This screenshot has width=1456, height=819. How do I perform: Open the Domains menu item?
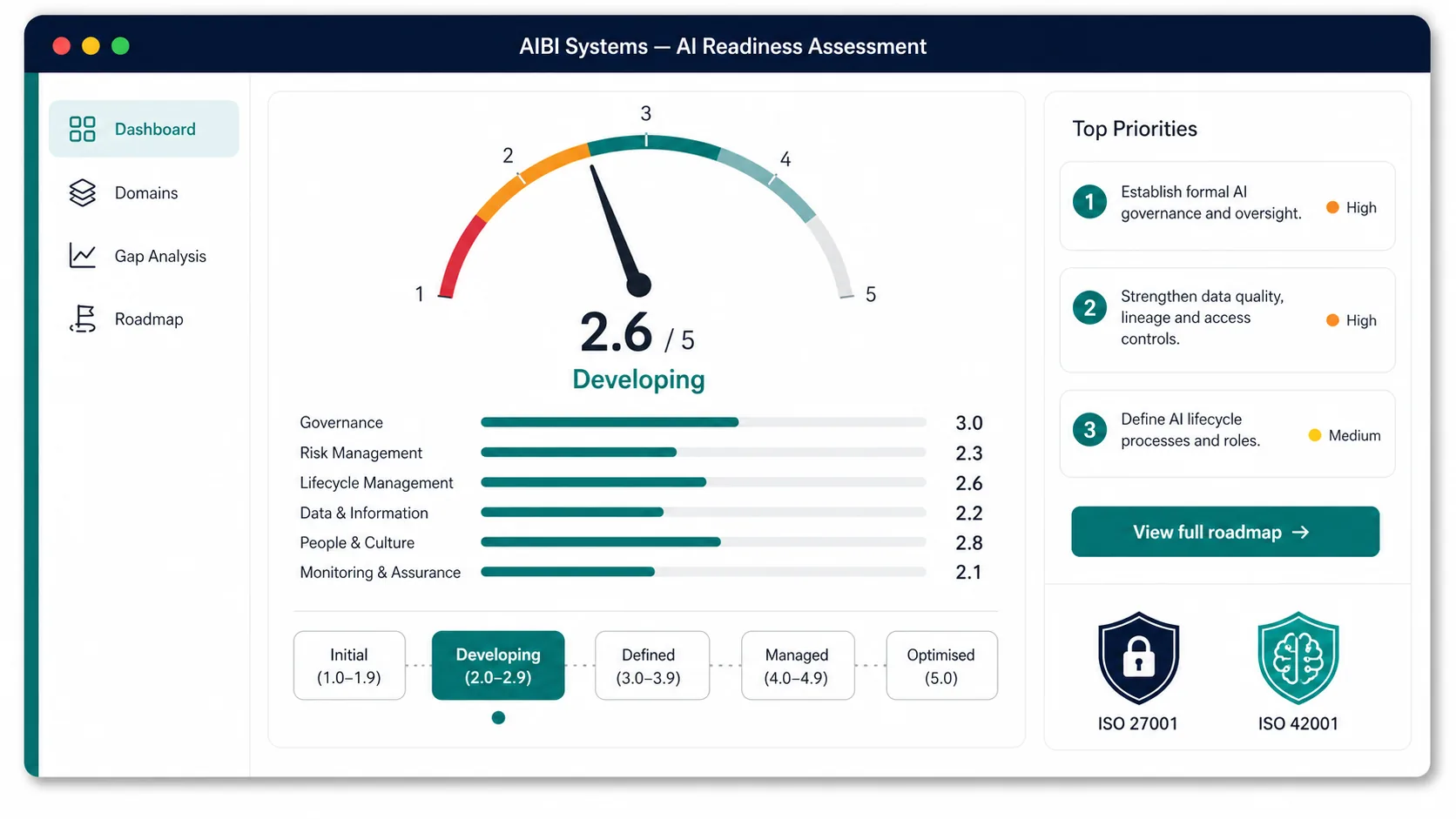(x=144, y=192)
